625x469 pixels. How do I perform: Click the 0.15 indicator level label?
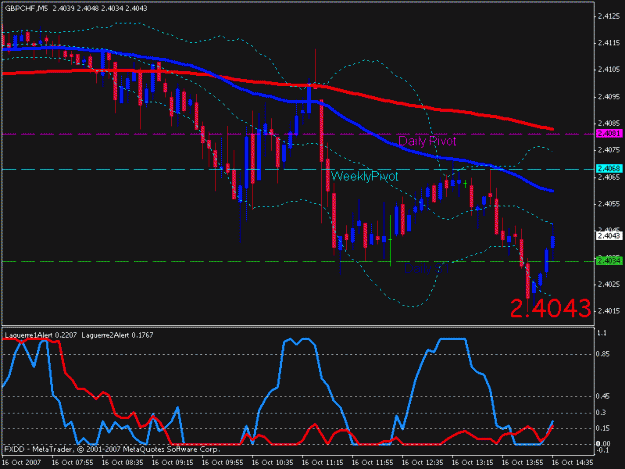603,428
